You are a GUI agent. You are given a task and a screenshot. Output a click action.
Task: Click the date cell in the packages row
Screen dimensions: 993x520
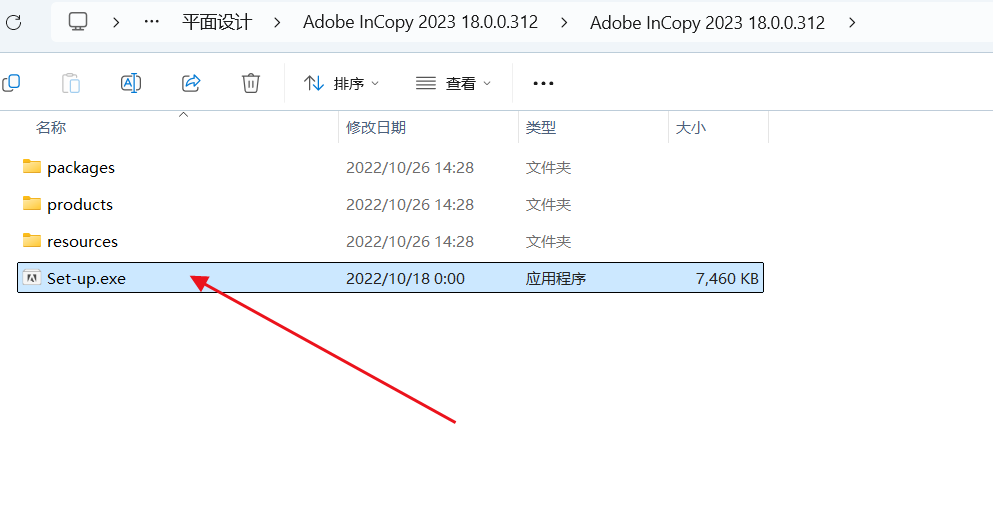point(410,168)
